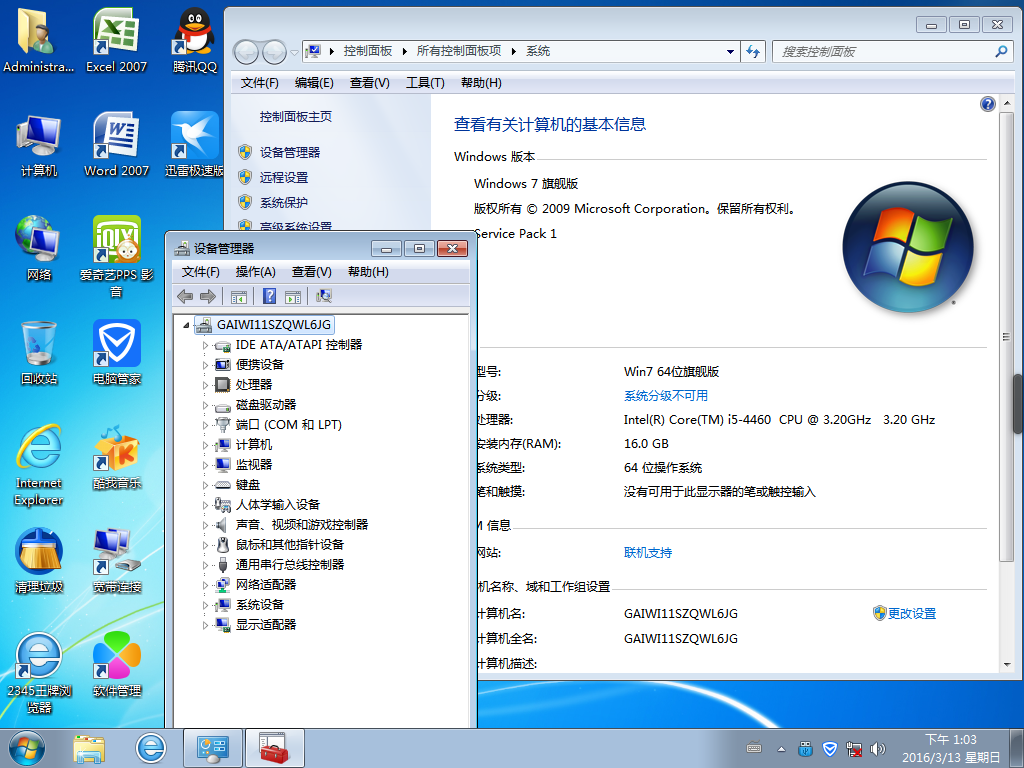
Task: Open the 操作(A) menu in Device Manager
Action: point(255,272)
